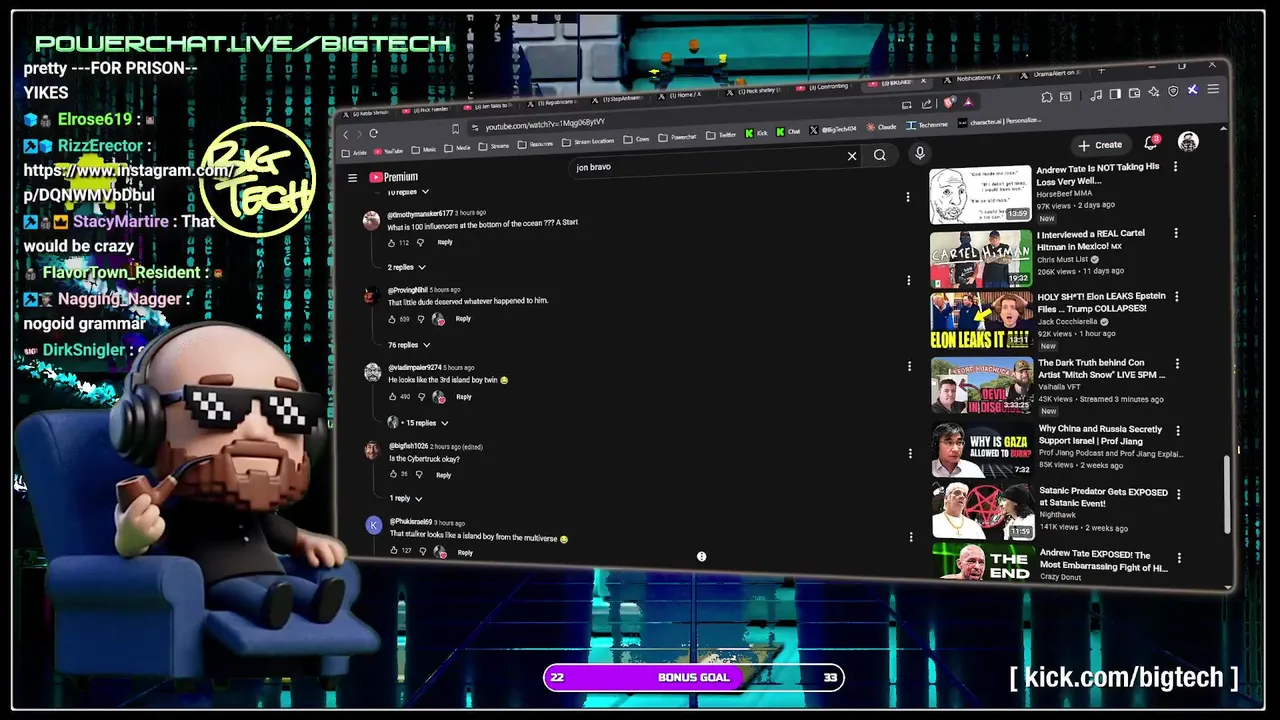
Task: Open 'Chris Must List' channel name
Action: (1061, 260)
